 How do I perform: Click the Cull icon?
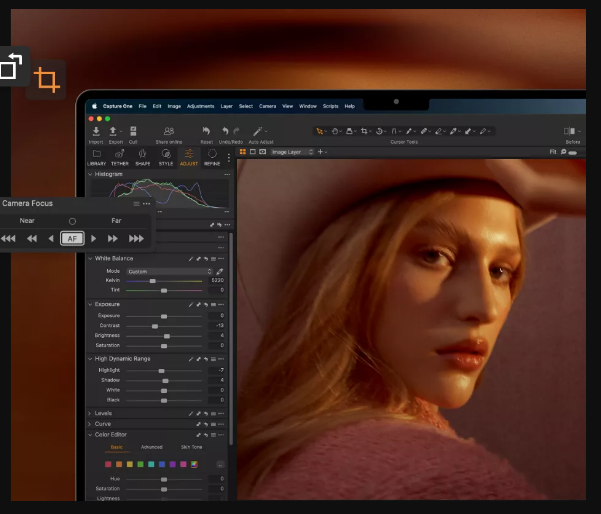pyautogui.click(x=133, y=131)
